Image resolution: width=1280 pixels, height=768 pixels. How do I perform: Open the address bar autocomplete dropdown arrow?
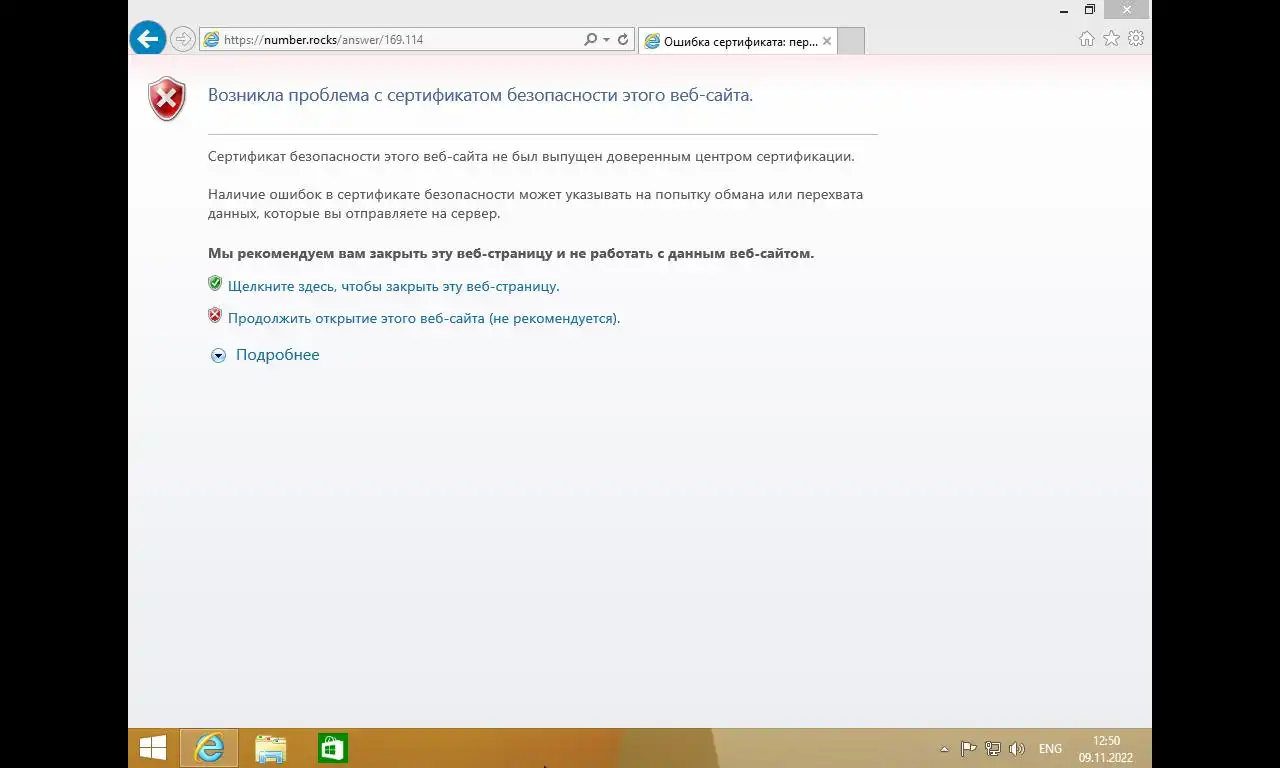coord(606,40)
